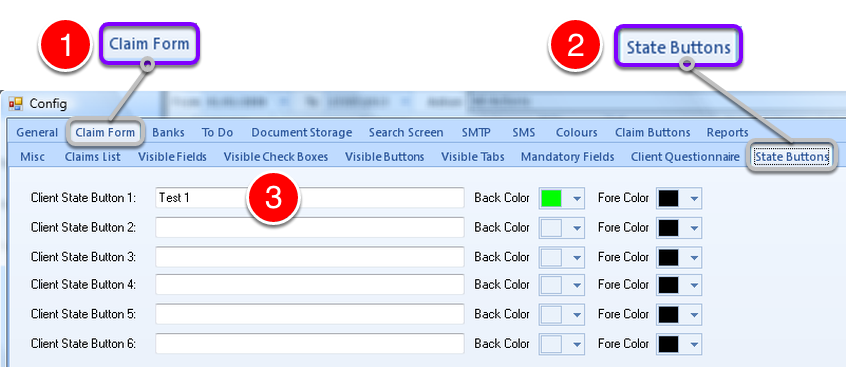Expand Fore Color dropdown arrow for Button 6
This screenshot has width=846, height=370.
[x=694, y=345]
